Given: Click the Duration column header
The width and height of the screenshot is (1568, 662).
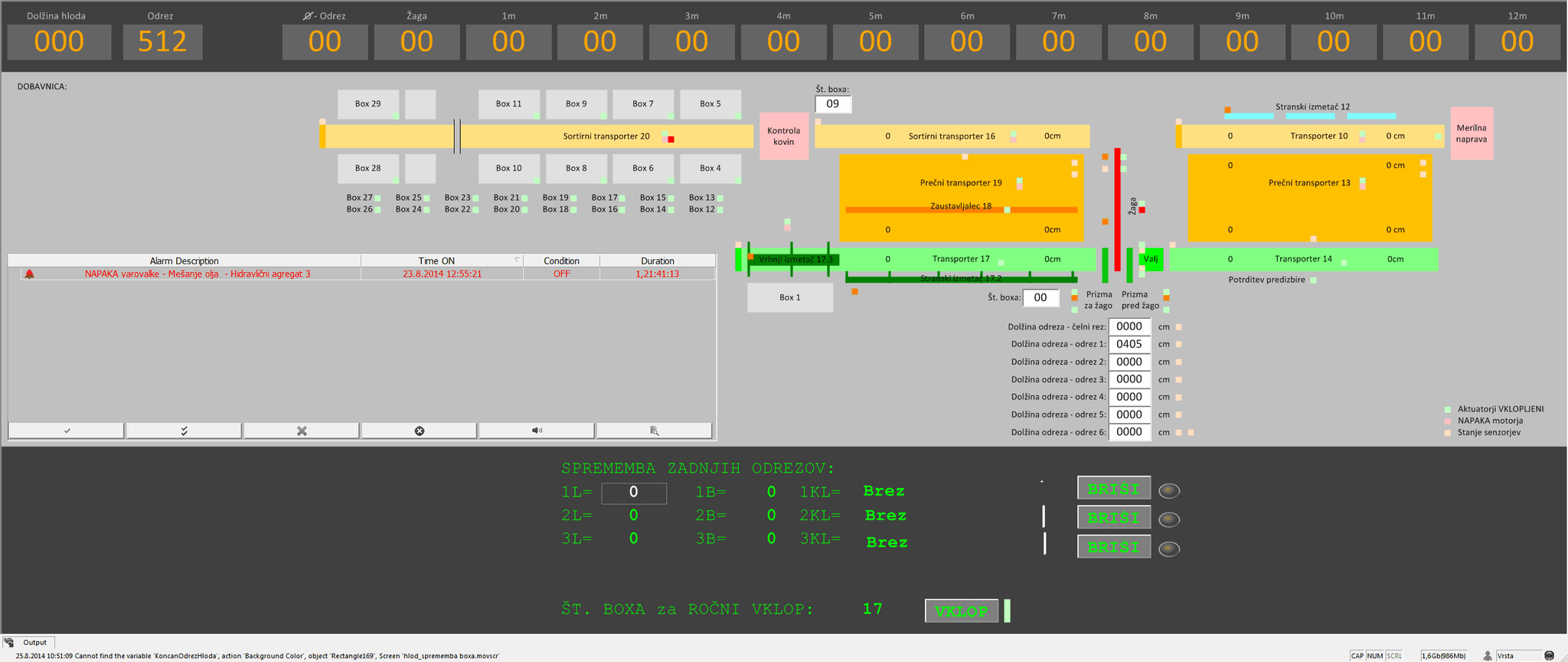Looking at the screenshot, I should [x=657, y=261].
